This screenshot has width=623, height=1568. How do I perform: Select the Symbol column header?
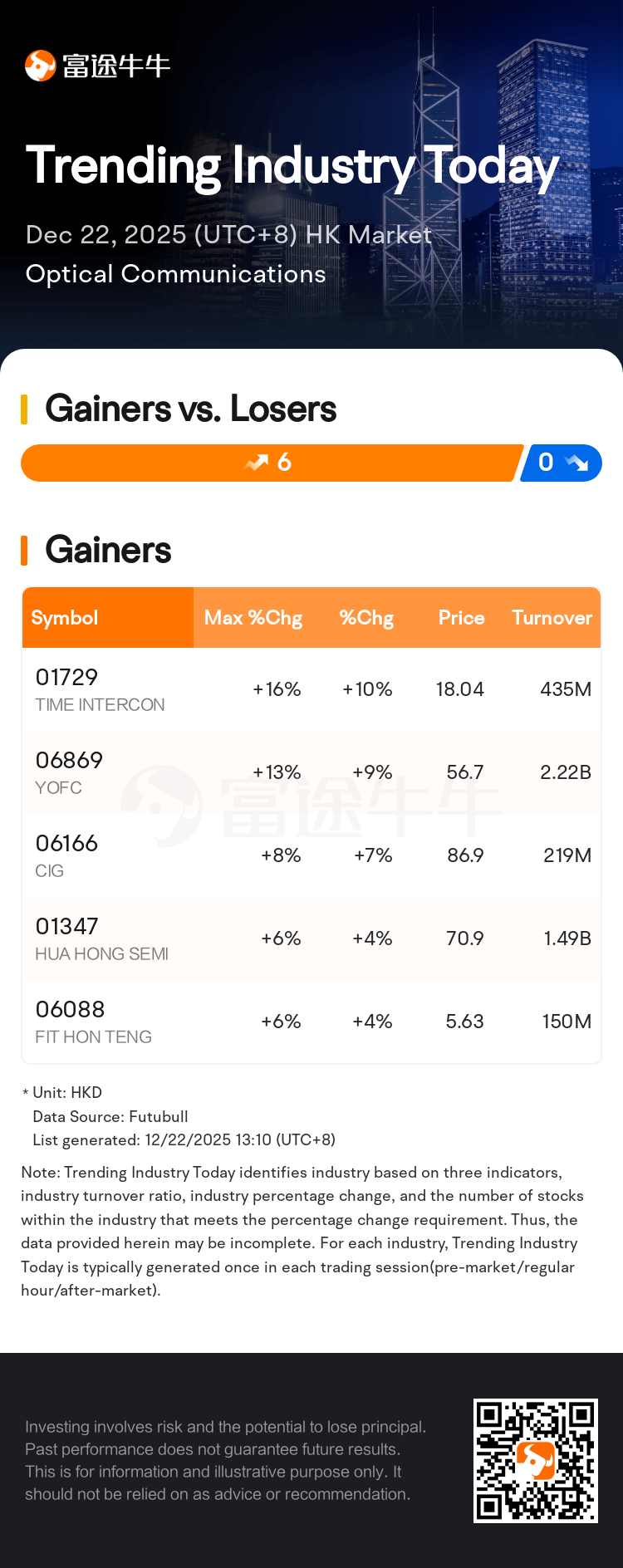(x=65, y=618)
